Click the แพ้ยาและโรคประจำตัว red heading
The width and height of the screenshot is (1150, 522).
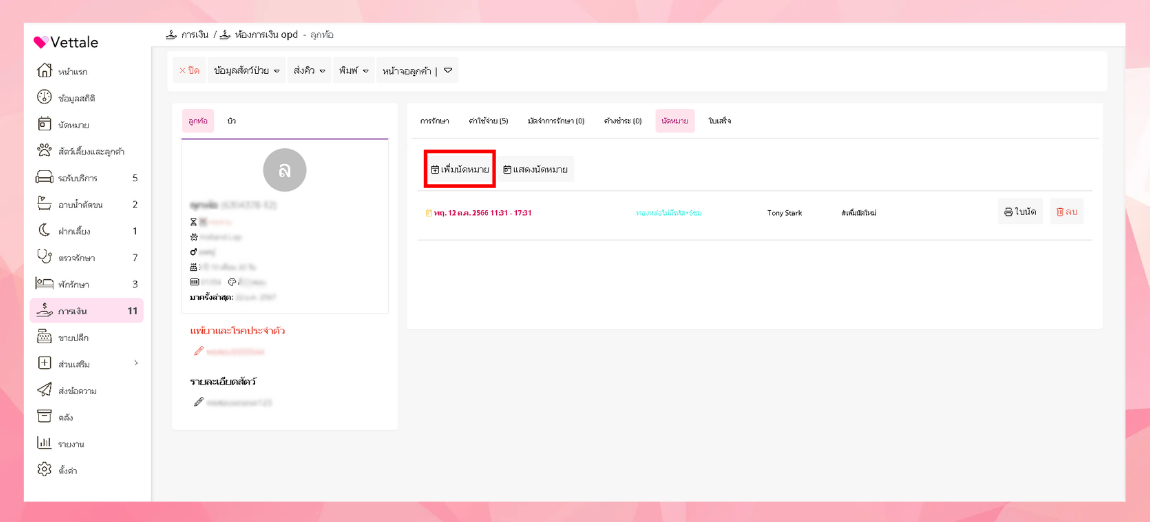(x=237, y=331)
